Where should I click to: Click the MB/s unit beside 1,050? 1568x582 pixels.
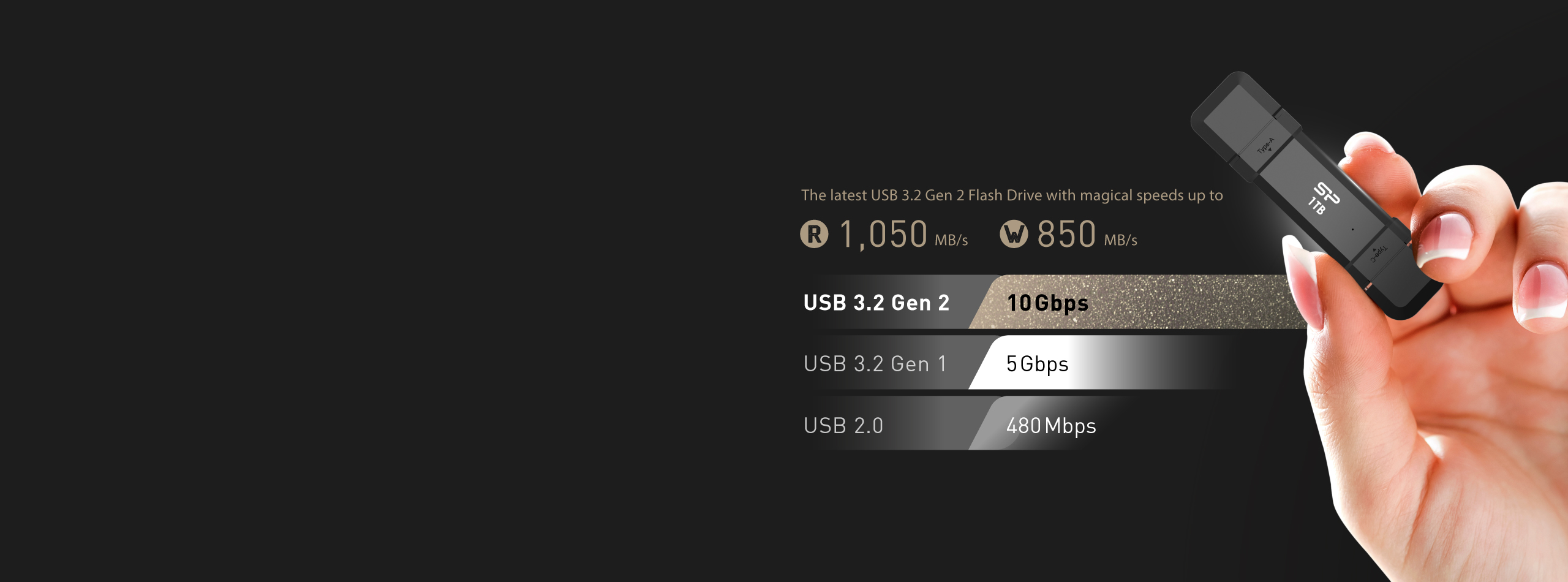pyautogui.click(x=951, y=240)
